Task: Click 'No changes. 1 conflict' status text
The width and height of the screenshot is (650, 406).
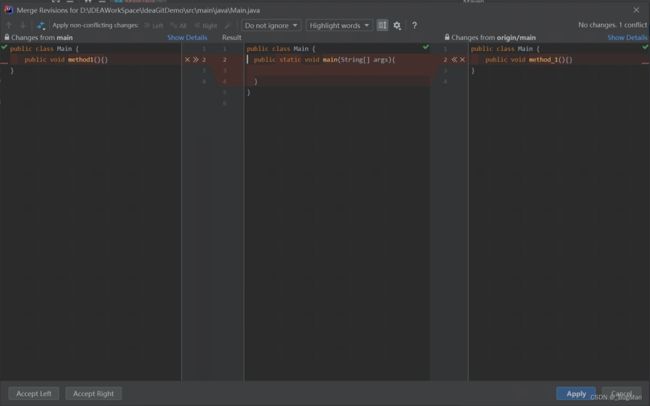Action: 612,25
